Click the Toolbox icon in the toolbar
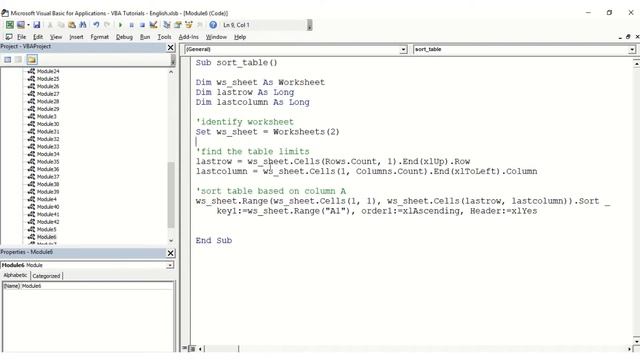640x360 pixels. tap(200, 25)
